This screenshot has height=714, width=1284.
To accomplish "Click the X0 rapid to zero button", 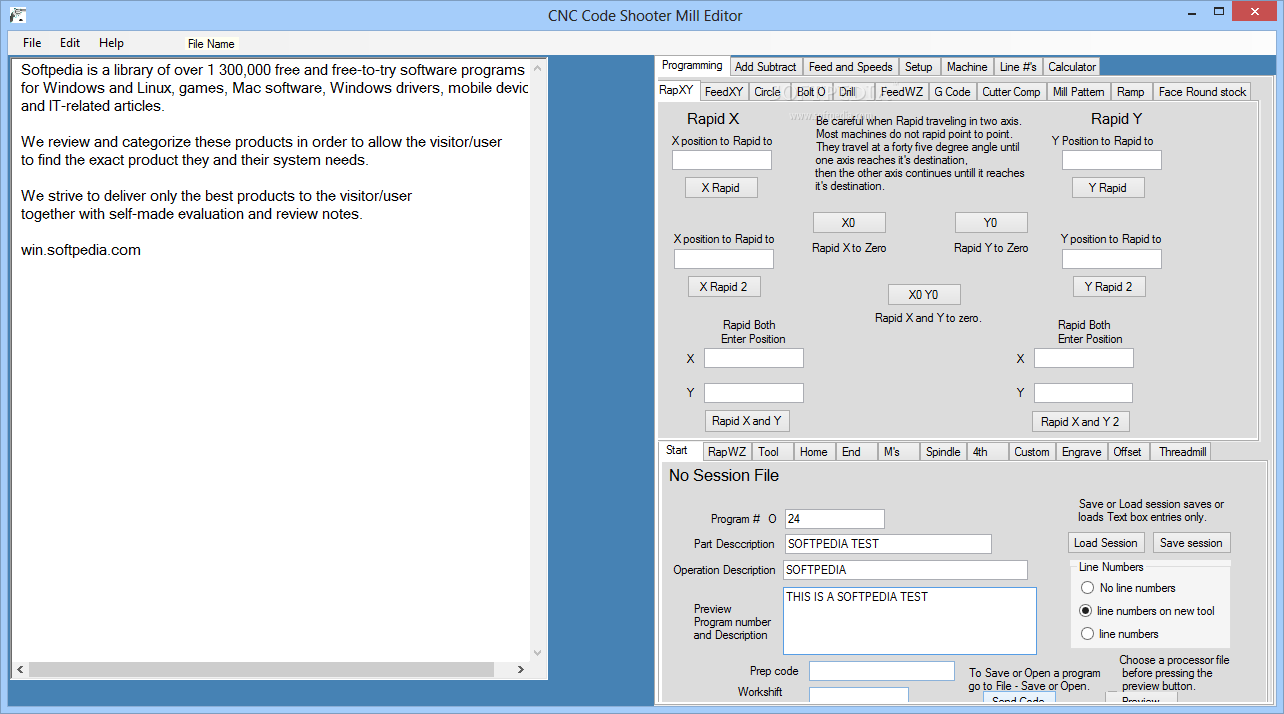I will click(848, 223).
